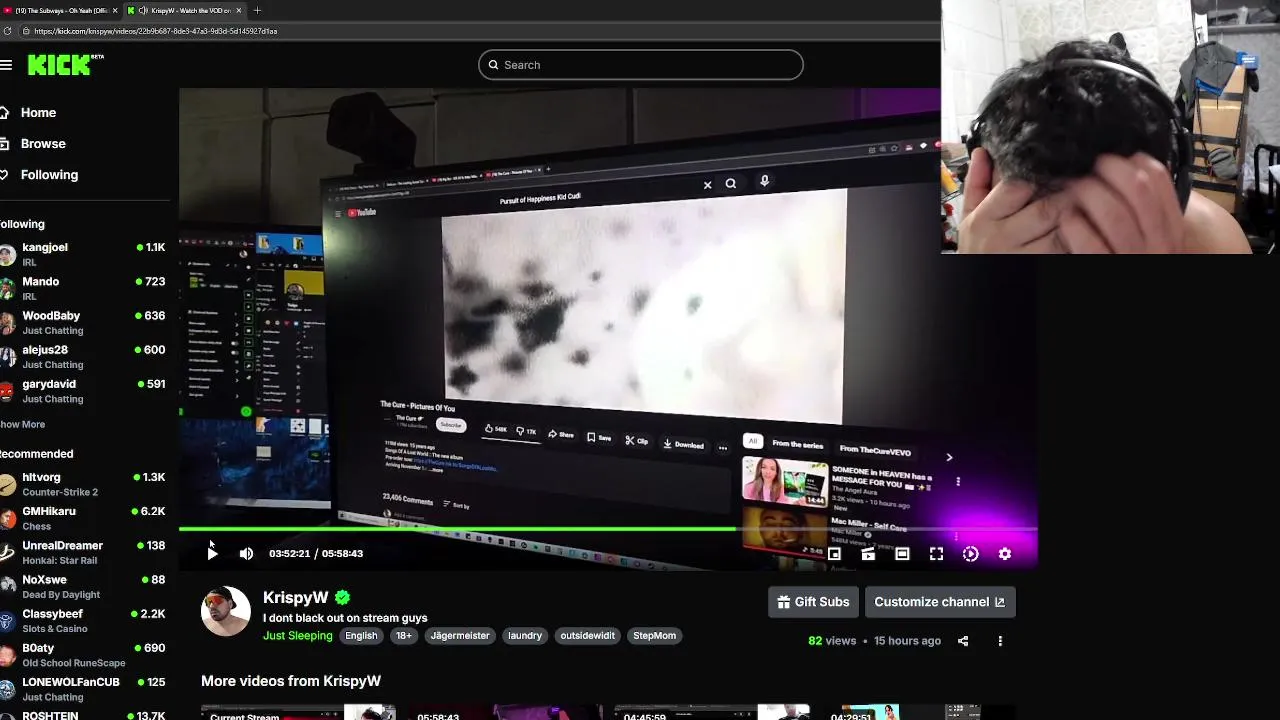Open Classybeef recommended channel
Image resolution: width=1280 pixels, height=720 pixels.
84,620
